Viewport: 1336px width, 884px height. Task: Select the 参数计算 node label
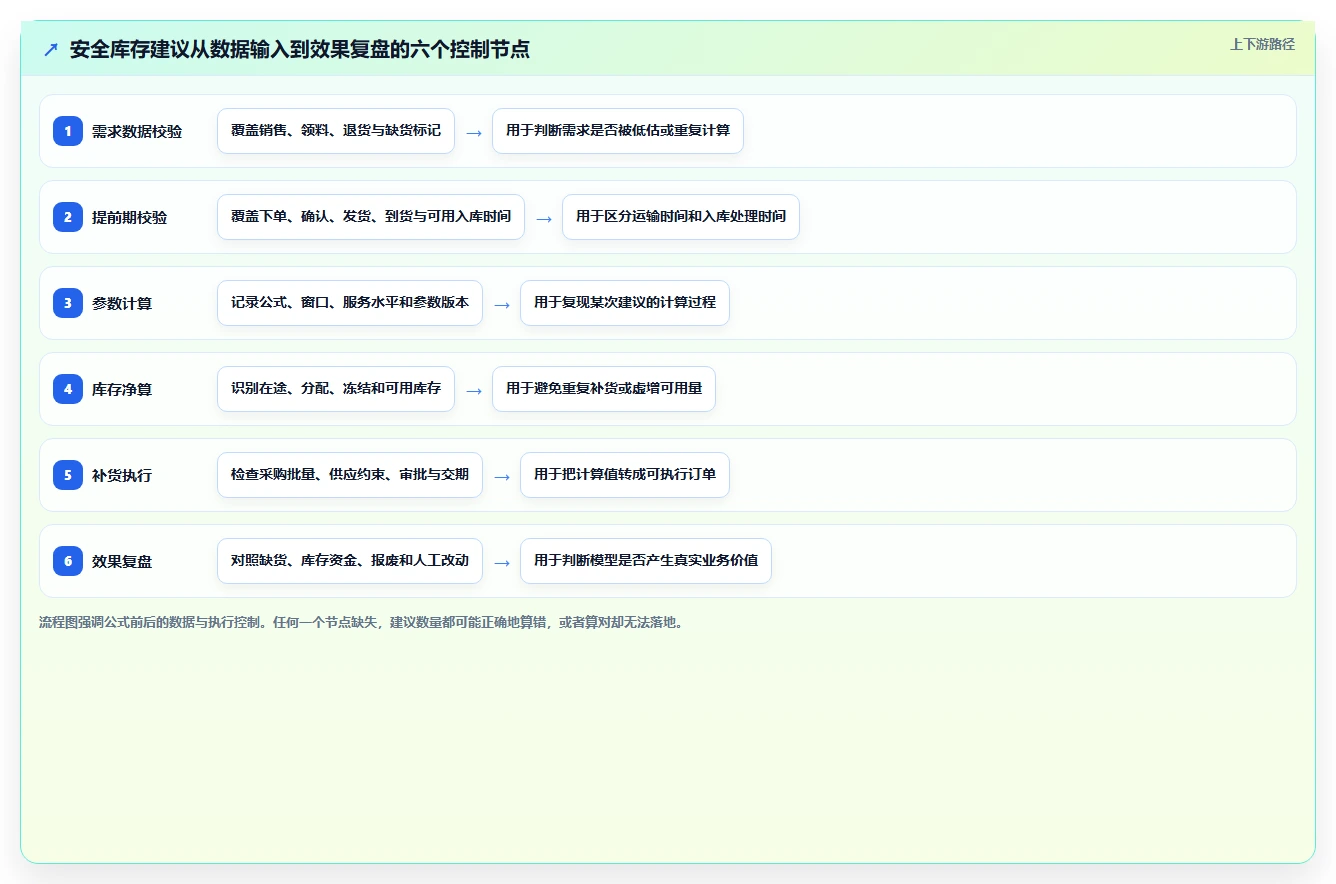click(x=122, y=303)
